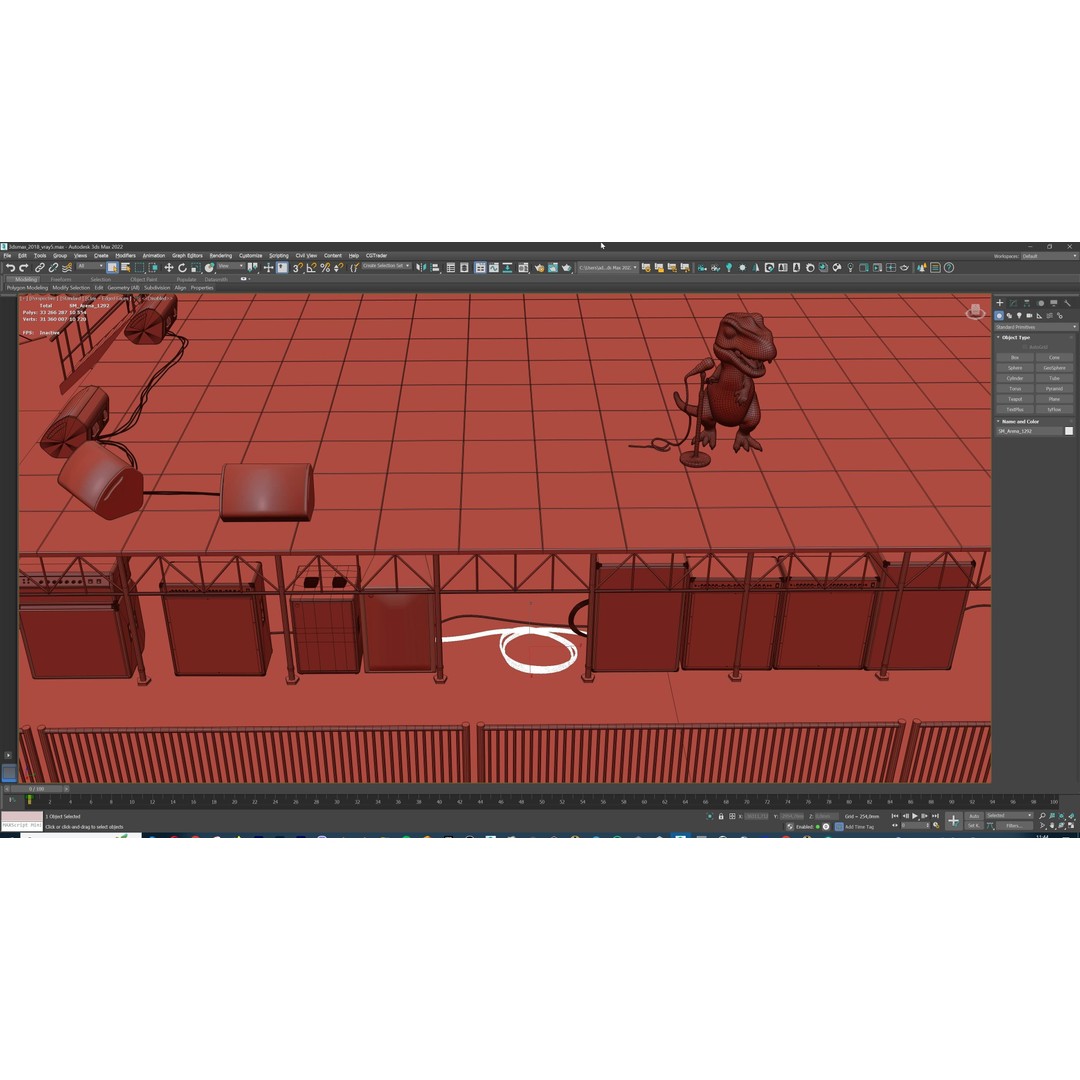Toggle the Ribbon display icon
Screen dimensions: 1080x1080
[480, 267]
